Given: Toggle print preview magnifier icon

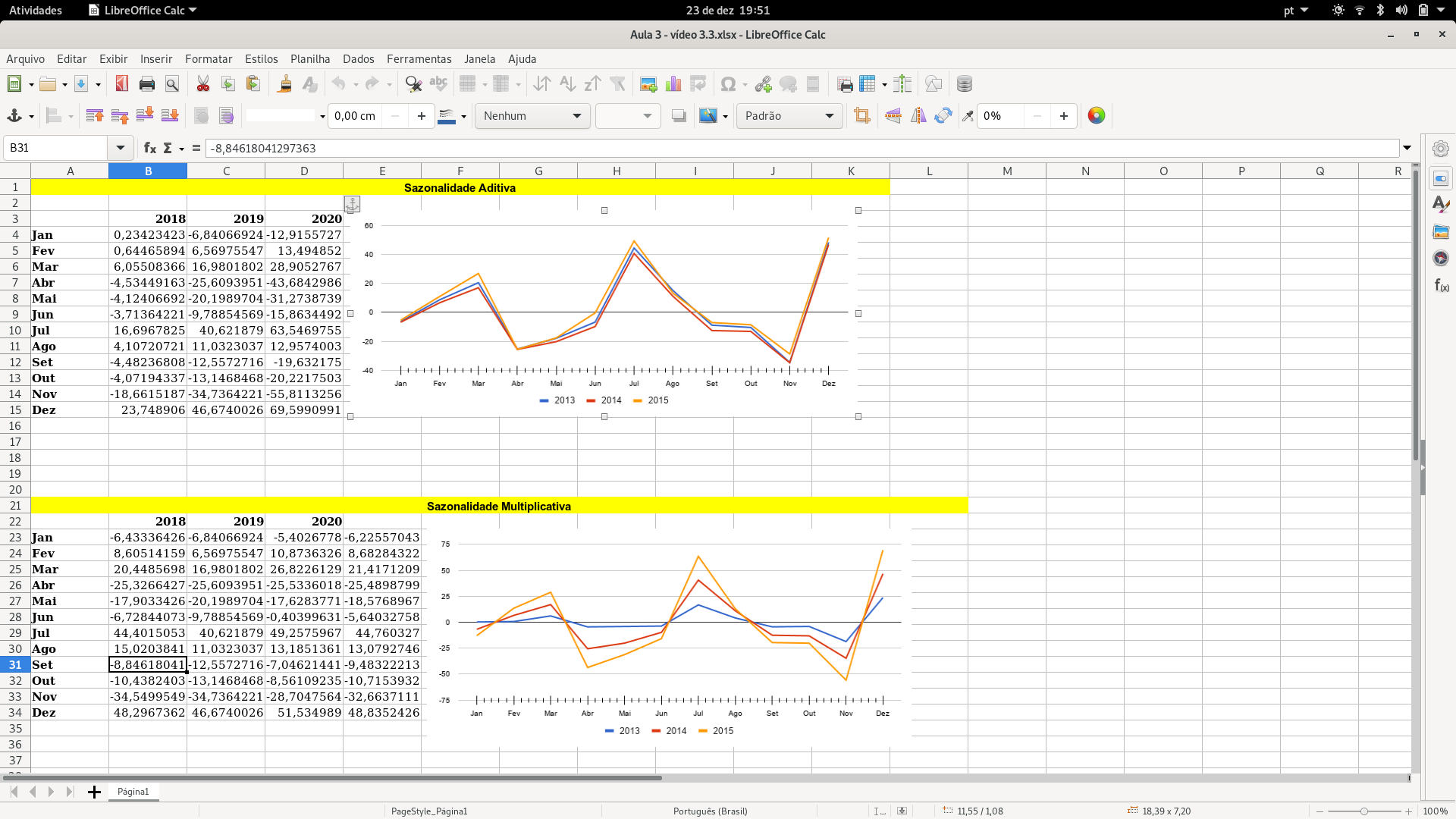Looking at the screenshot, I should pos(172,84).
